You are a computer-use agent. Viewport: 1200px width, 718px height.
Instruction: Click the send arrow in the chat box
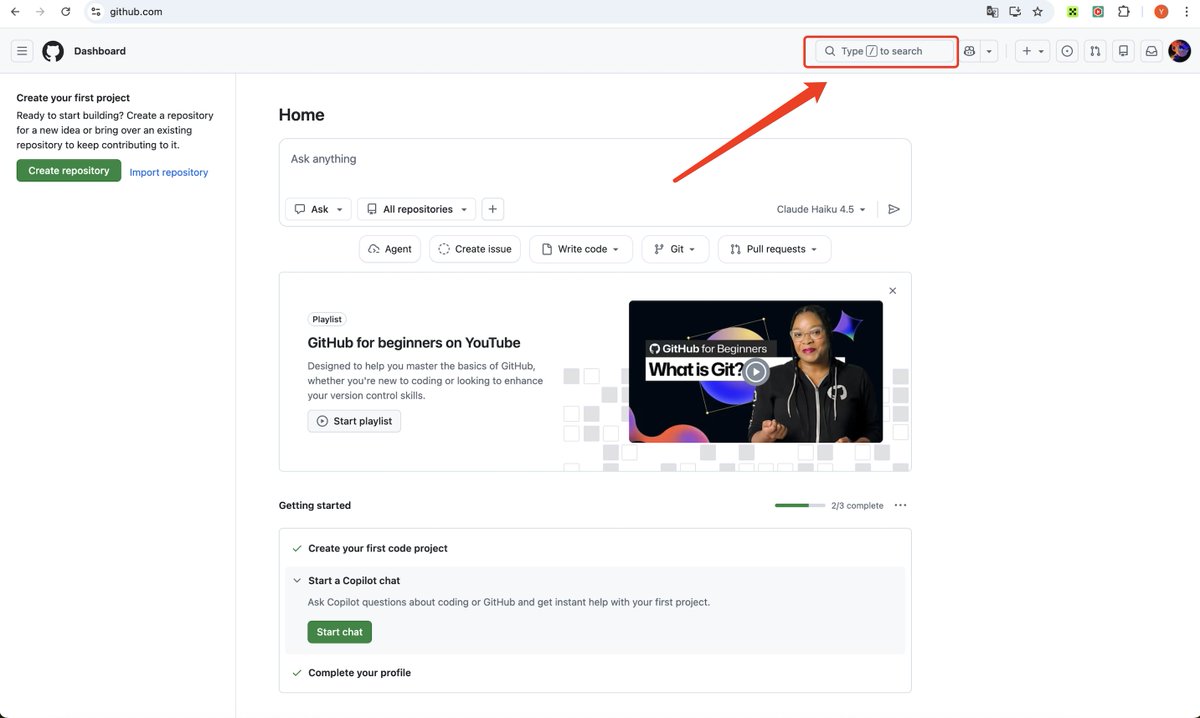pyautogui.click(x=894, y=209)
